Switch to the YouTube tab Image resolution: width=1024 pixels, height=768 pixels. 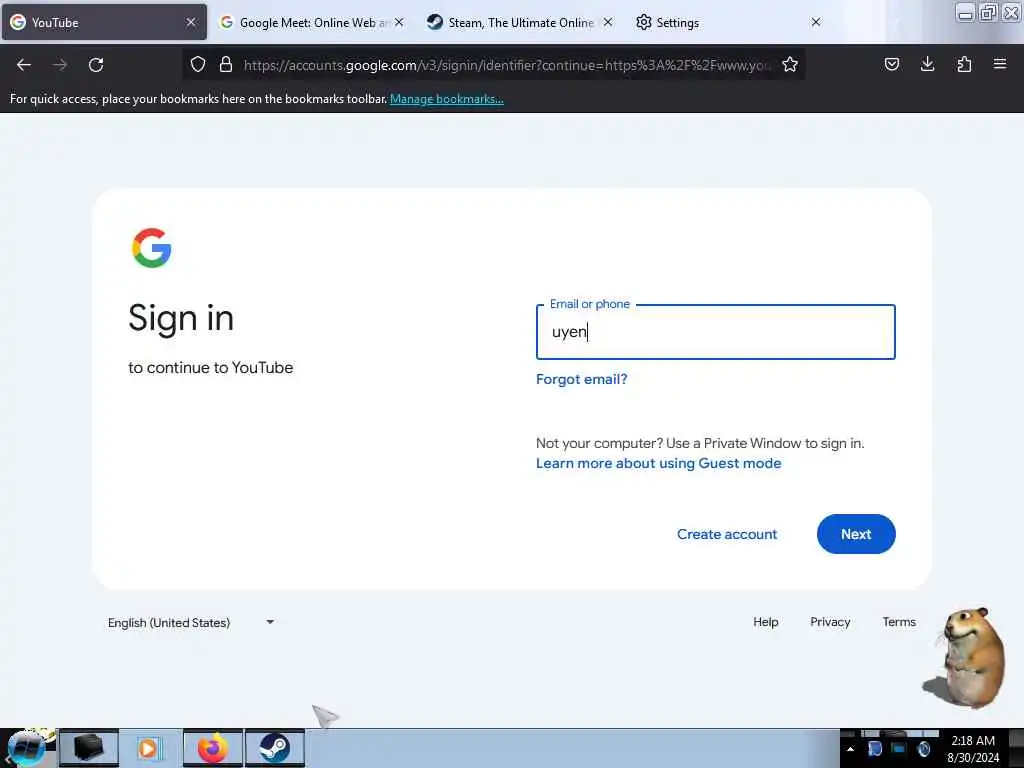(104, 22)
